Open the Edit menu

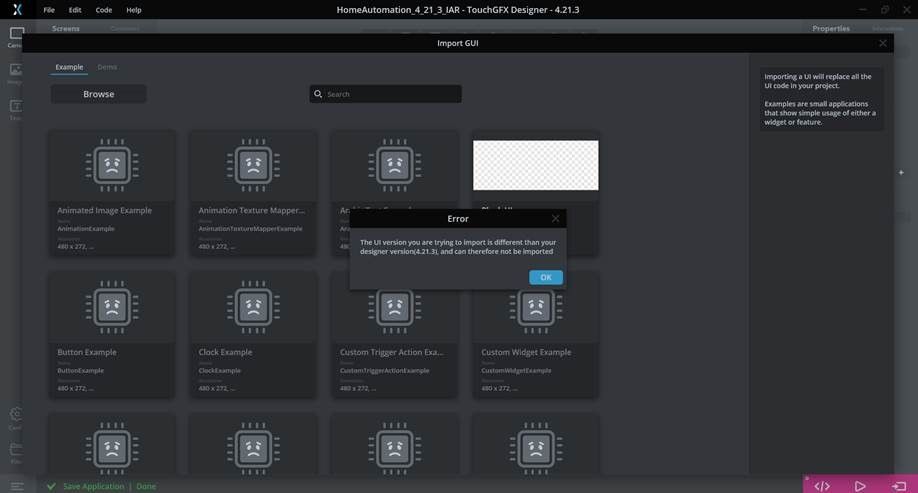[75, 10]
